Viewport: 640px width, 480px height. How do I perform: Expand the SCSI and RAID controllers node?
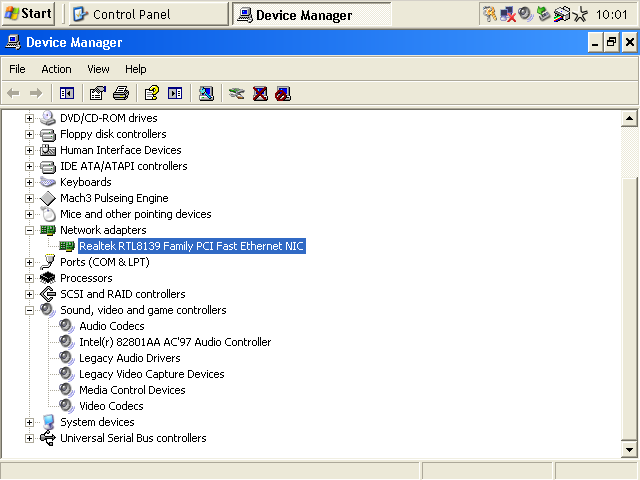pyautogui.click(x=29, y=294)
